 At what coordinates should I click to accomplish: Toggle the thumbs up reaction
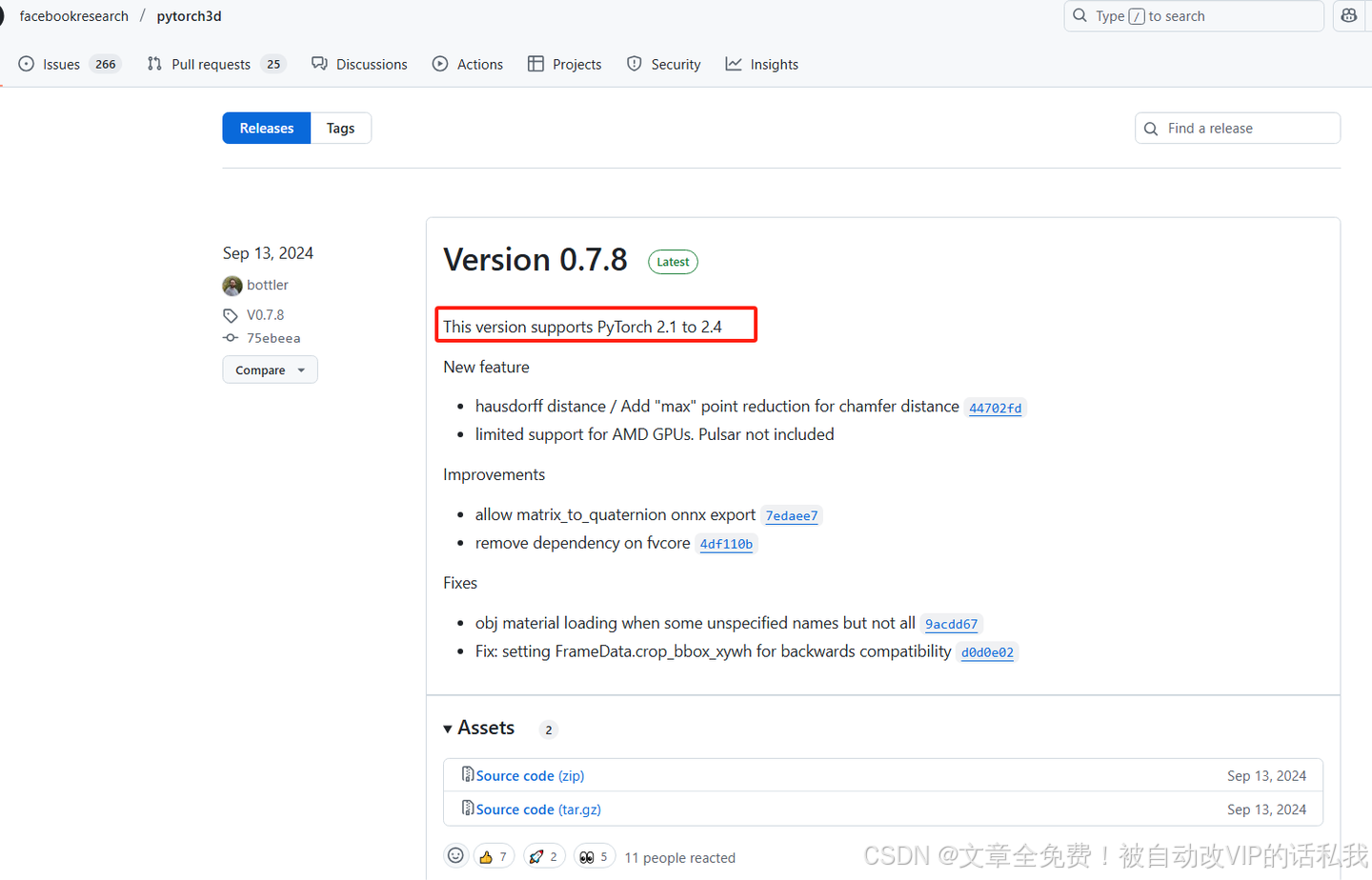point(494,856)
